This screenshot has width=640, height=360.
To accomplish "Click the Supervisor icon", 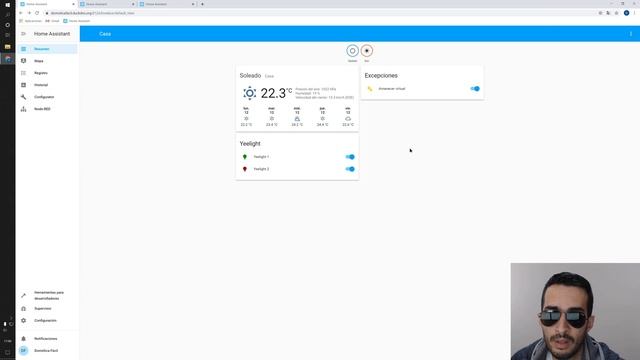I will point(23,309).
